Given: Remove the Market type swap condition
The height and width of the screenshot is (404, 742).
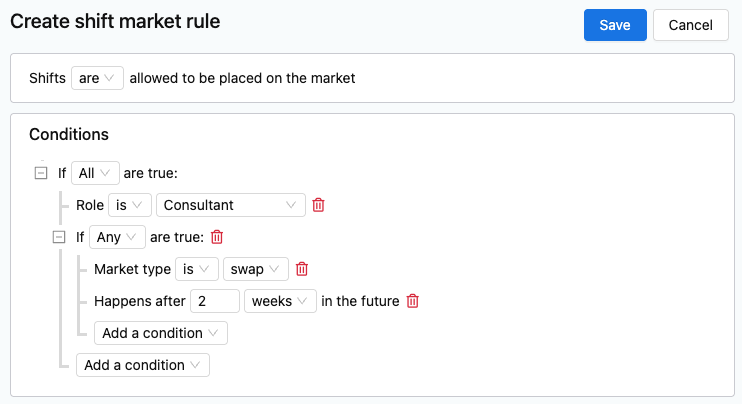Looking at the screenshot, I should pos(302,269).
